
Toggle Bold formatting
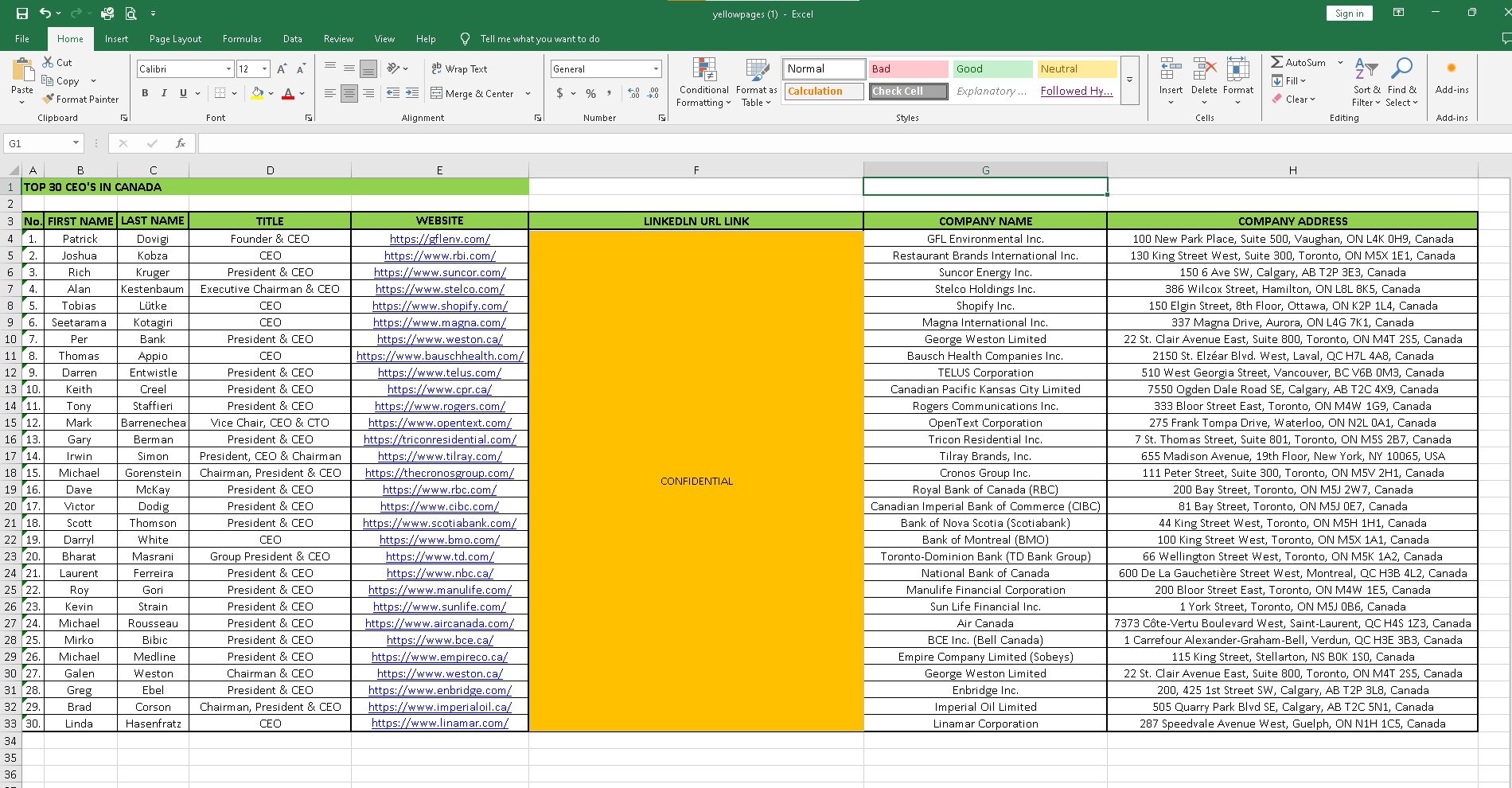click(145, 93)
